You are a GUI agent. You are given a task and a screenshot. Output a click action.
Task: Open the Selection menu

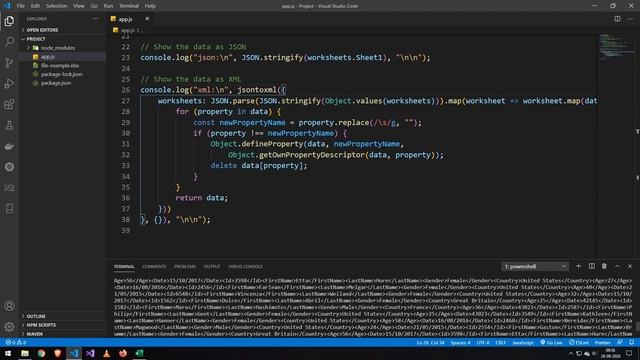coord(56,6)
